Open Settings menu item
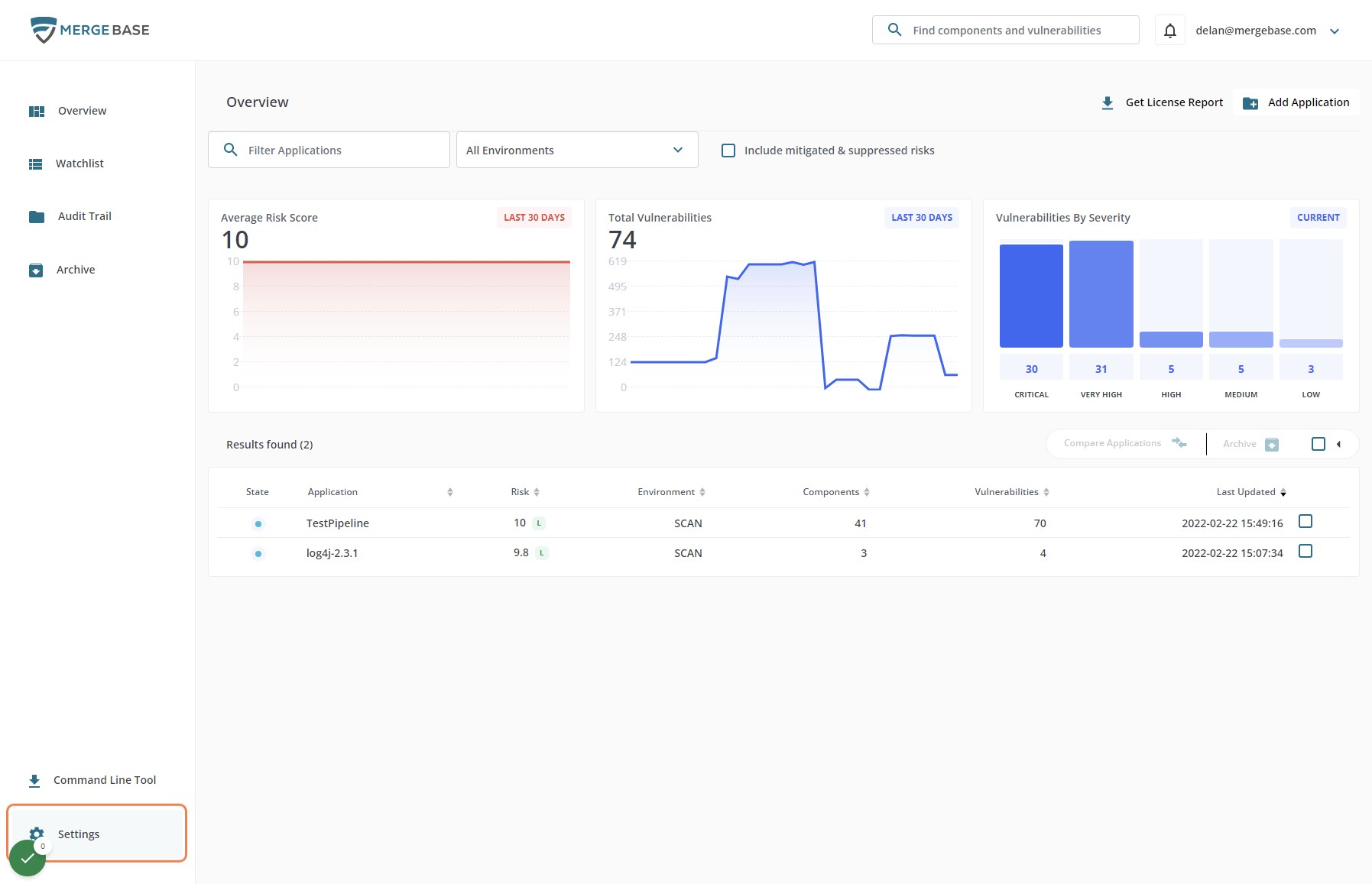 pyautogui.click(x=97, y=834)
